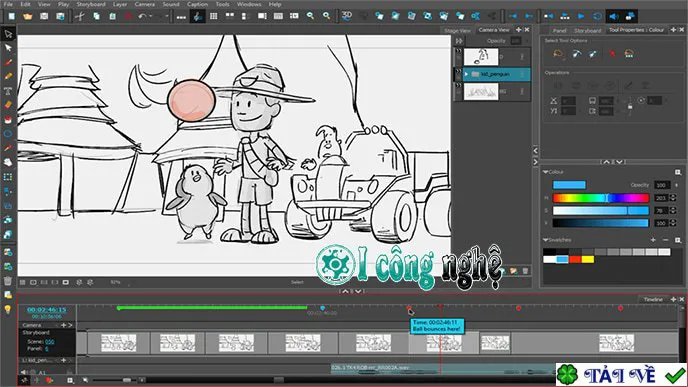Viewport: 688px width, 387px height.
Task: Switch to the Storyboard tab in the right panel
Action: (x=588, y=31)
